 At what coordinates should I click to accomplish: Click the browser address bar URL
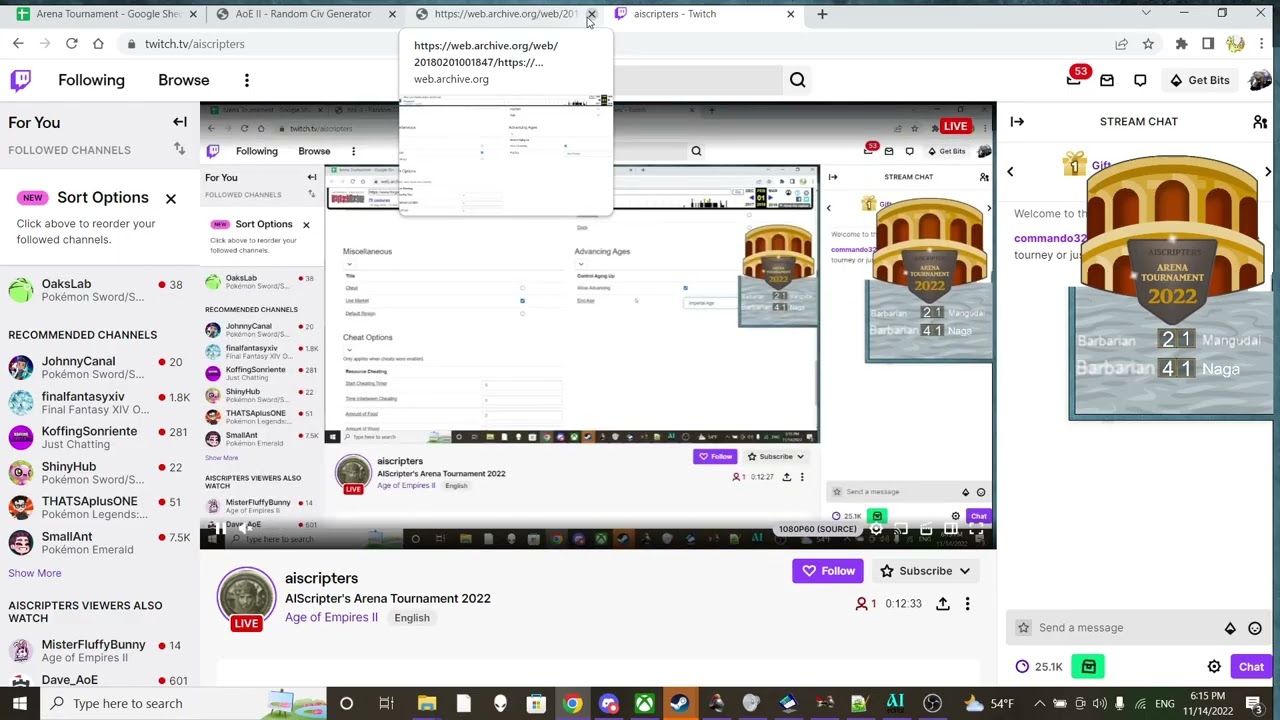pyautogui.click(x=194, y=44)
